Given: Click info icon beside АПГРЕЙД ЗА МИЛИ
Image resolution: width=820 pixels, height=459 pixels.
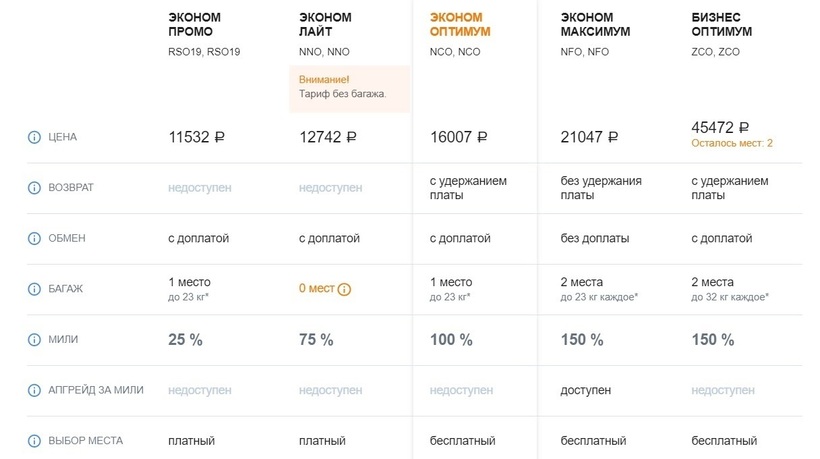Looking at the screenshot, I should tap(34, 390).
